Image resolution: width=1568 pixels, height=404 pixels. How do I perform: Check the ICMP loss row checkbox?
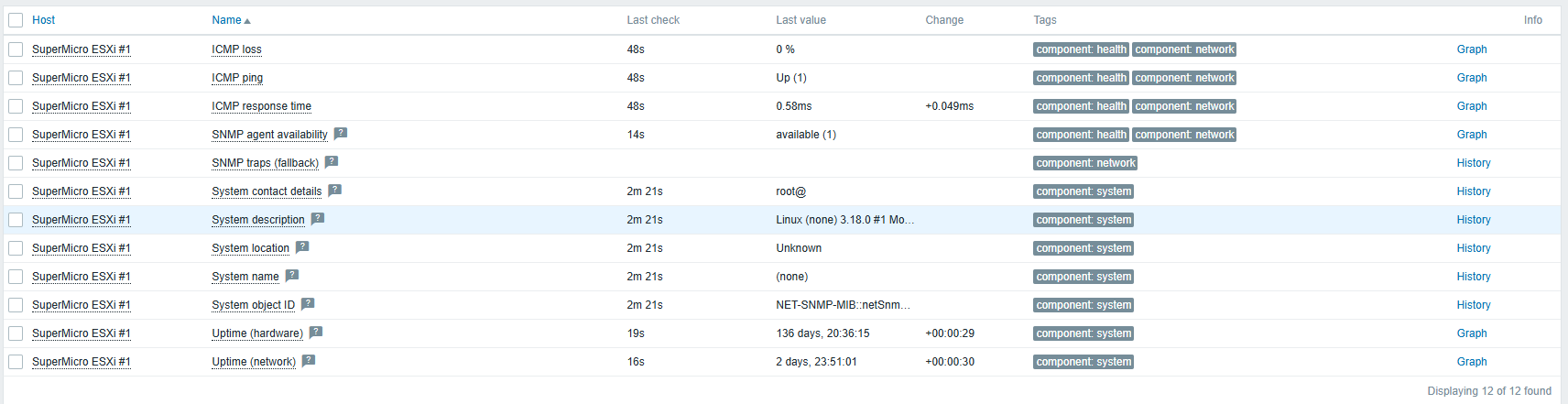pyautogui.click(x=16, y=49)
